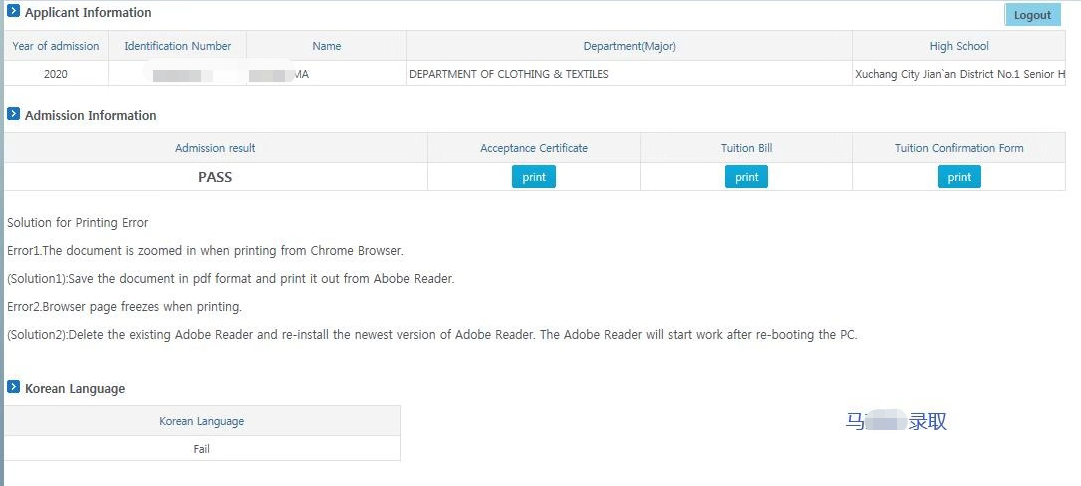1081x486 pixels.
Task: Click the Admission result column header
Action: point(215,148)
